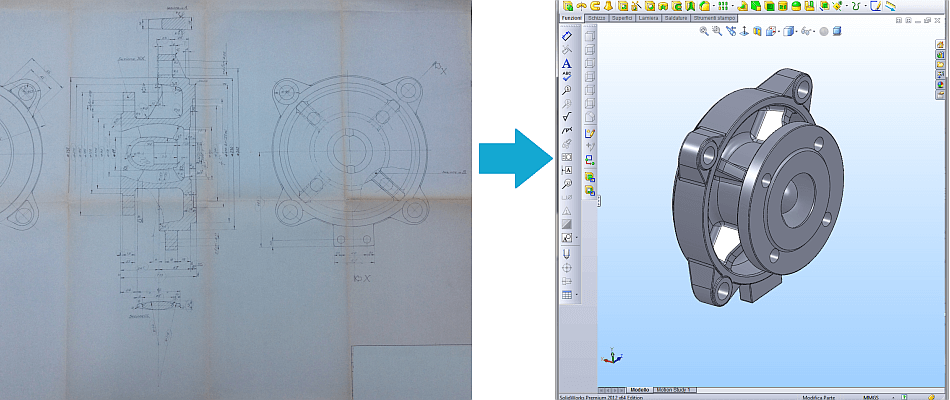Image resolution: width=950 pixels, height=400 pixels.
Task: Click the Zoom to Area magnifier icon
Action: tap(717, 32)
